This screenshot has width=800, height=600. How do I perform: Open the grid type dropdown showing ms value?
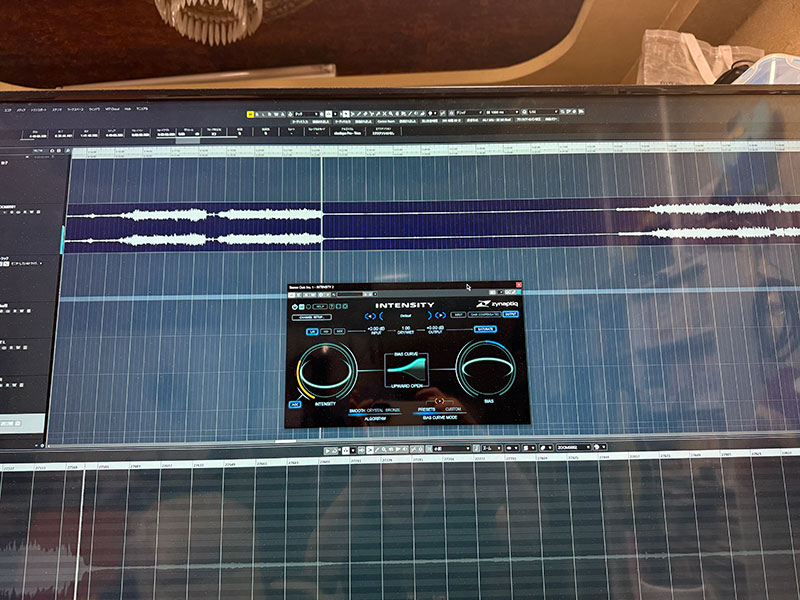point(503,112)
